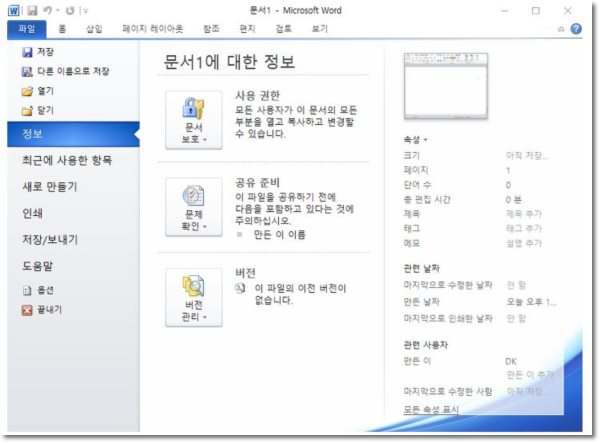Switch to the 홈 tab

[x=62, y=29]
